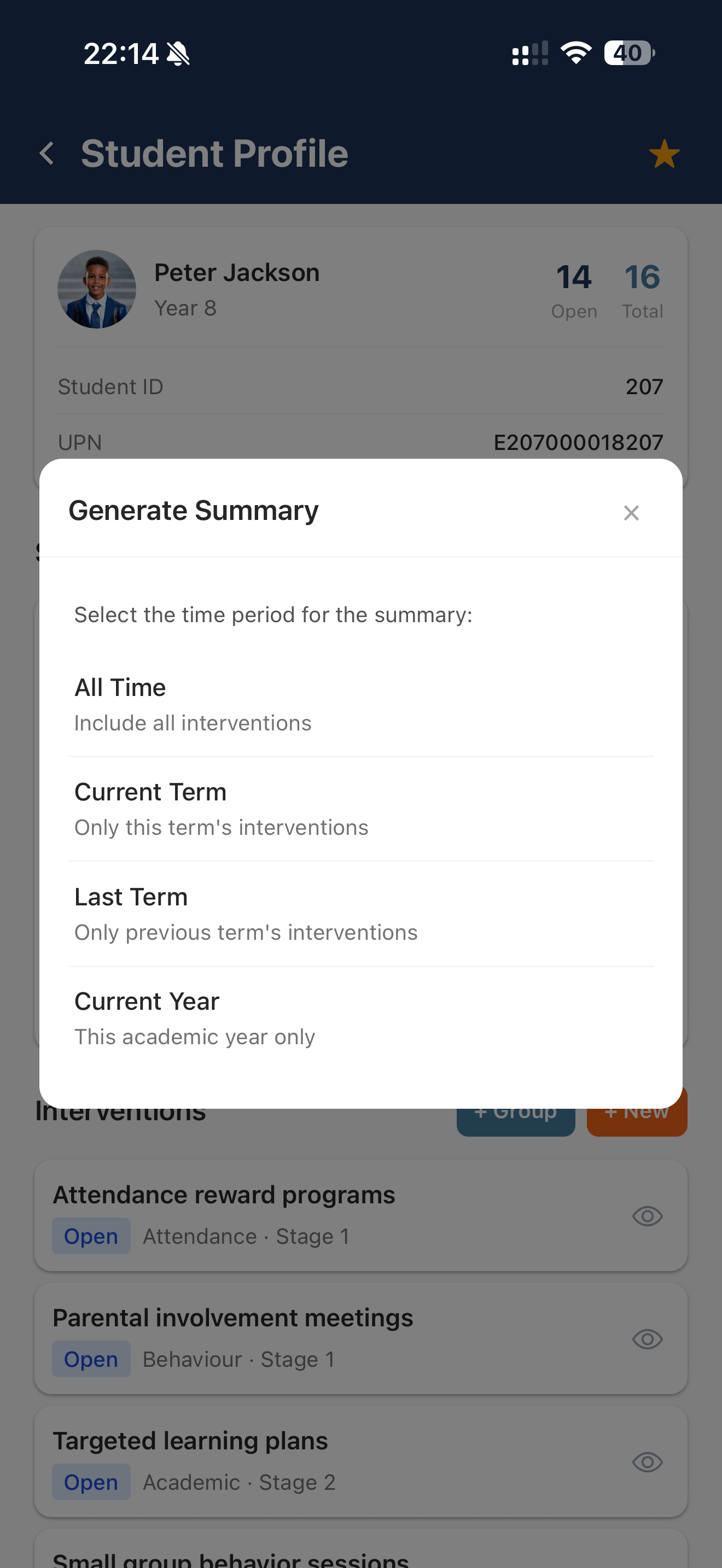Tap the 14 Open interventions count
The image size is (722, 1568).
[x=573, y=290]
